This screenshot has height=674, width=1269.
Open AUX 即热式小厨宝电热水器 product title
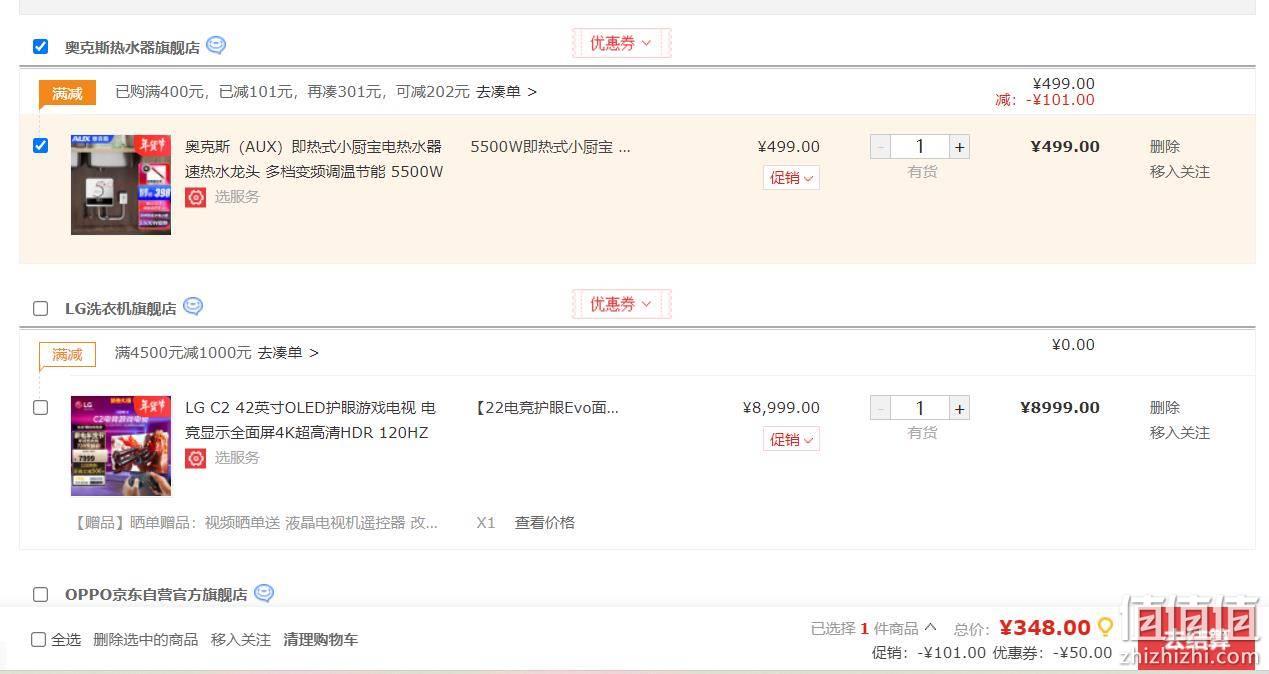tap(314, 159)
